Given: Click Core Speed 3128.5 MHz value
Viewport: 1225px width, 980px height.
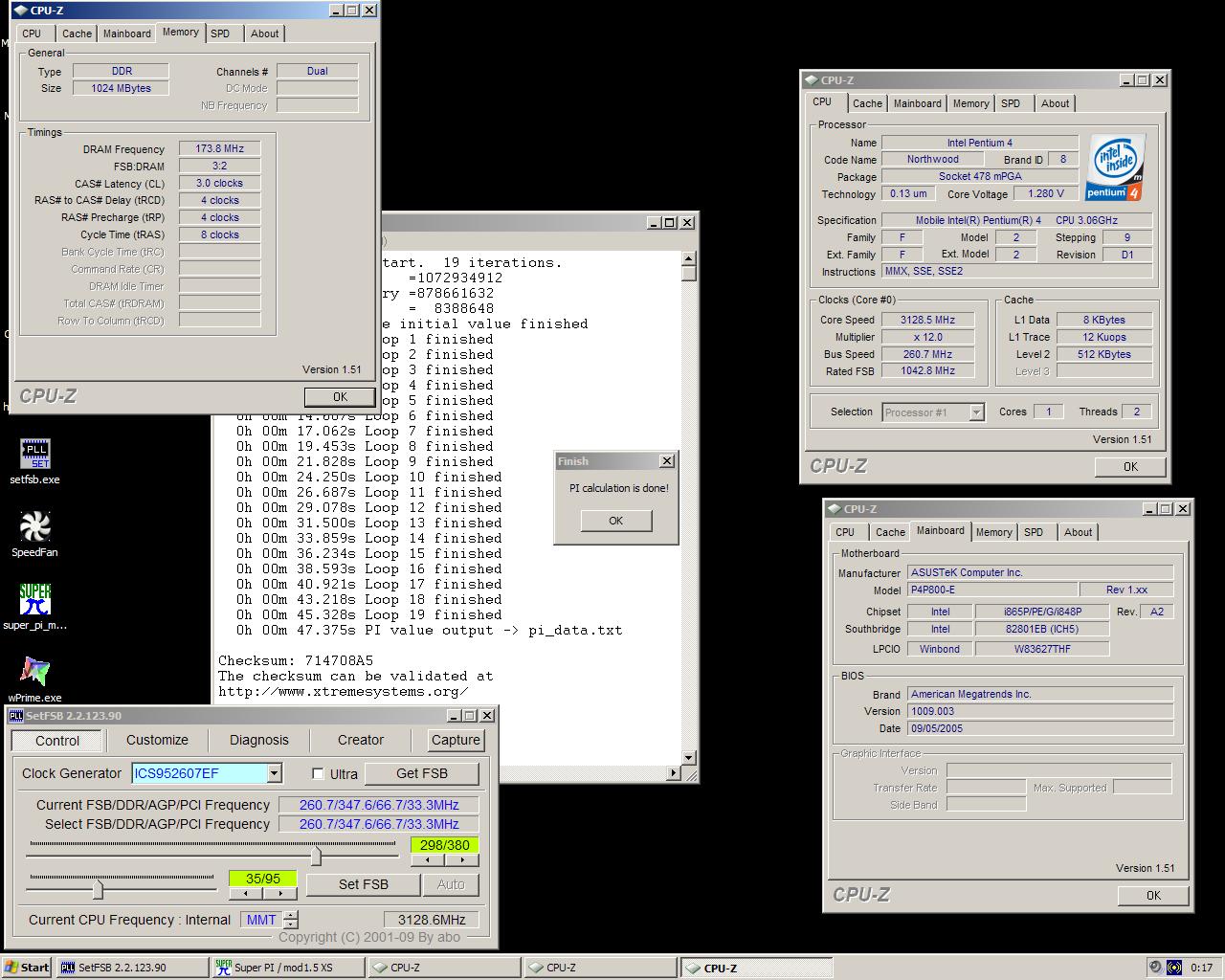Looking at the screenshot, I should [x=927, y=320].
